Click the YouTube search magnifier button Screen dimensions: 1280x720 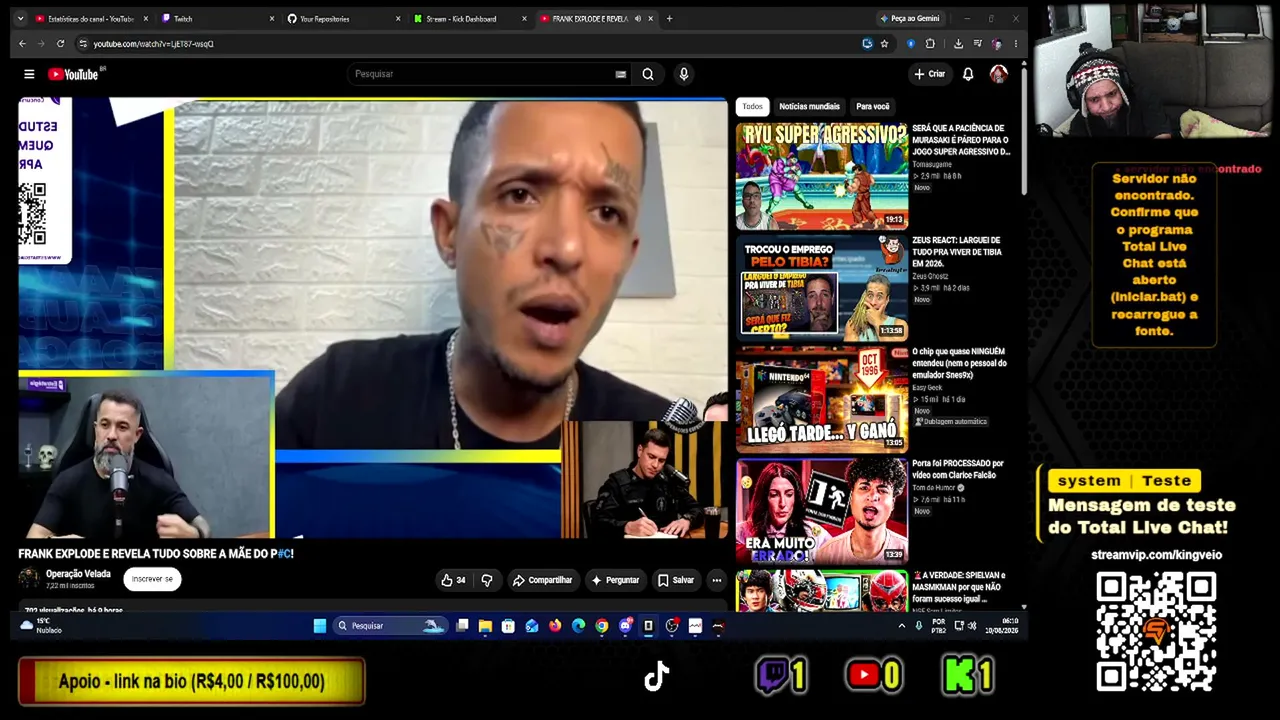tap(648, 74)
